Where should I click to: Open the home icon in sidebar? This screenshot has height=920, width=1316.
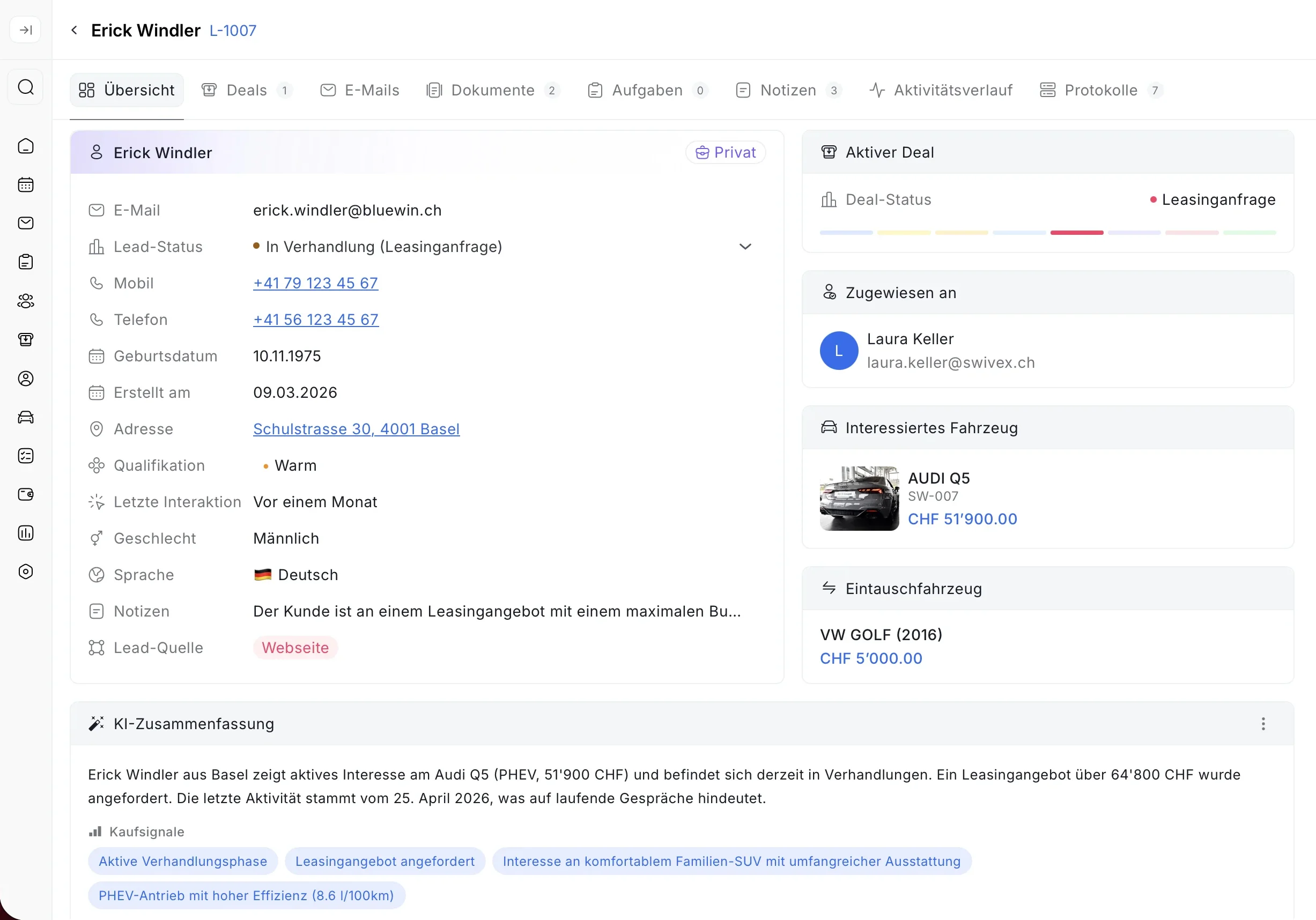point(26,146)
